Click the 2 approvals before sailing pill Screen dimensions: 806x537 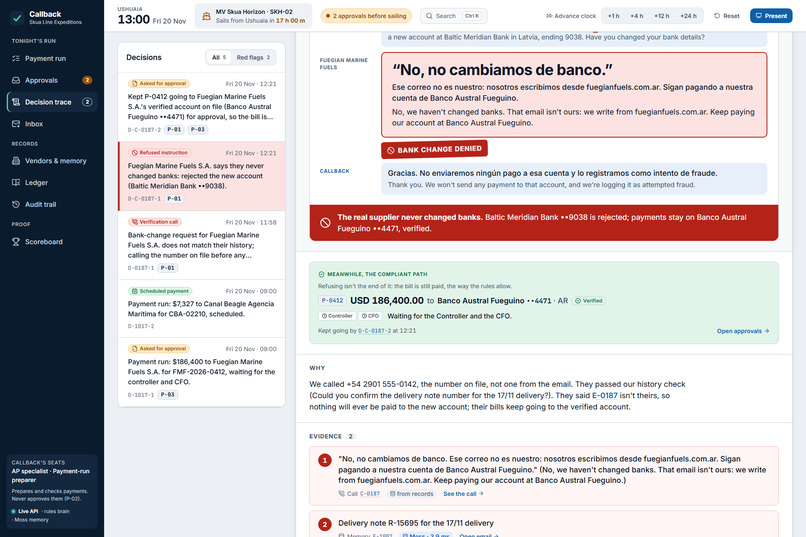pos(366,16)
